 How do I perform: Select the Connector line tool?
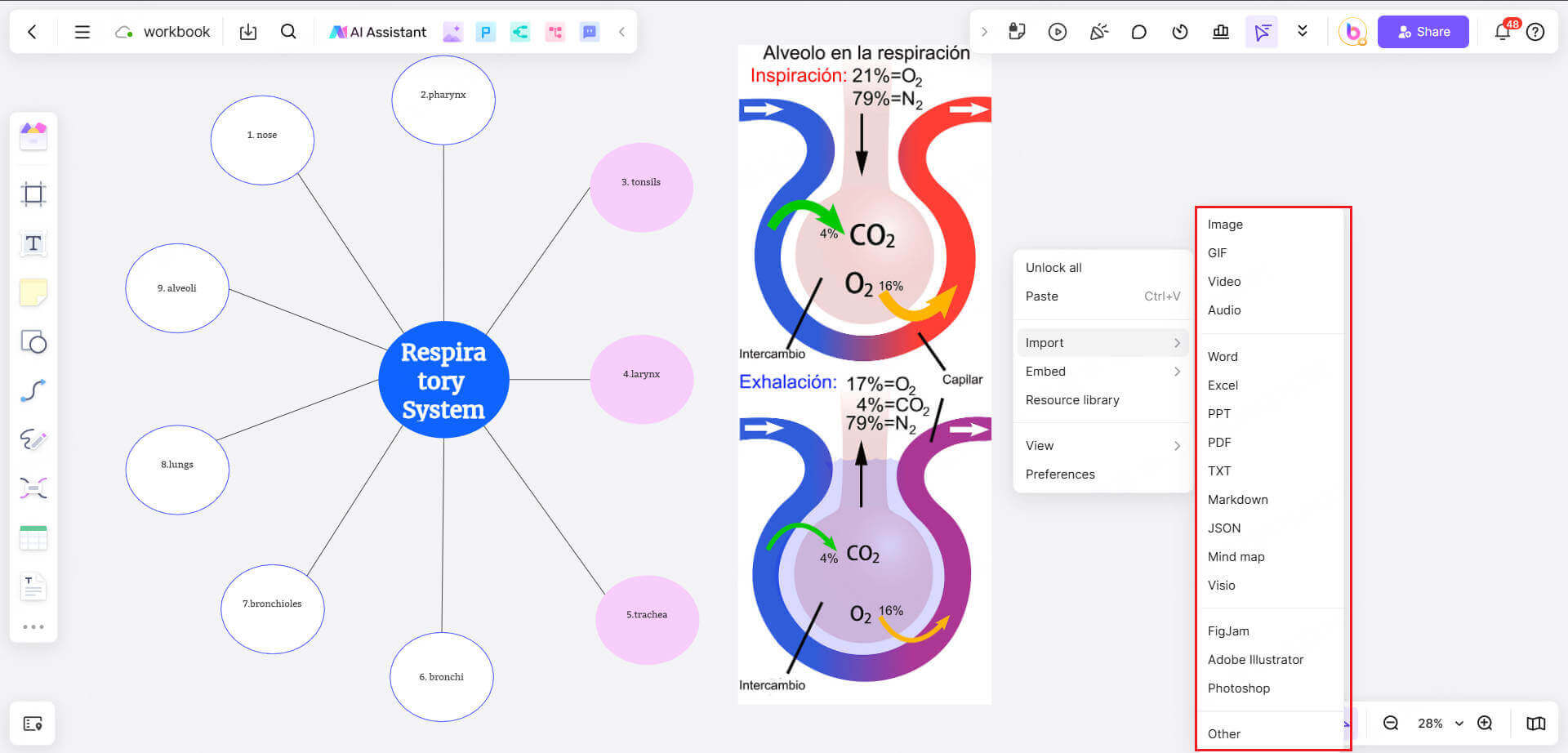point(33,390)
